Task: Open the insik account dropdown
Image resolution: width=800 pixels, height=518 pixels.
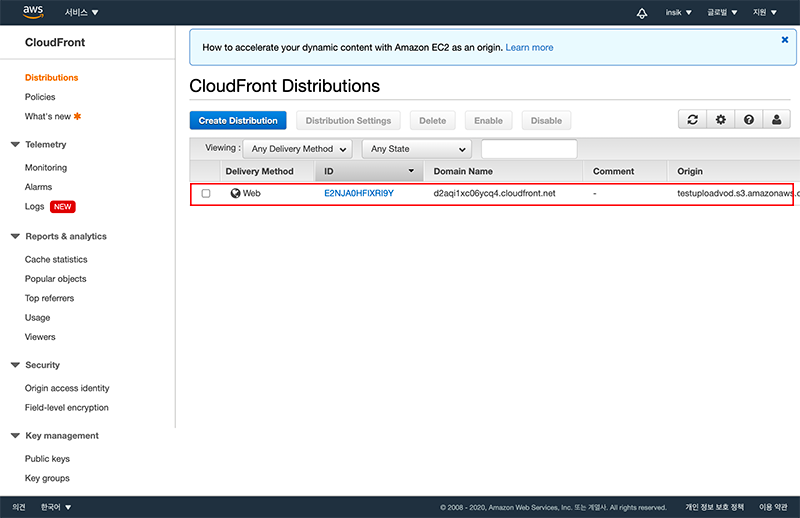Action: (678, 12)
